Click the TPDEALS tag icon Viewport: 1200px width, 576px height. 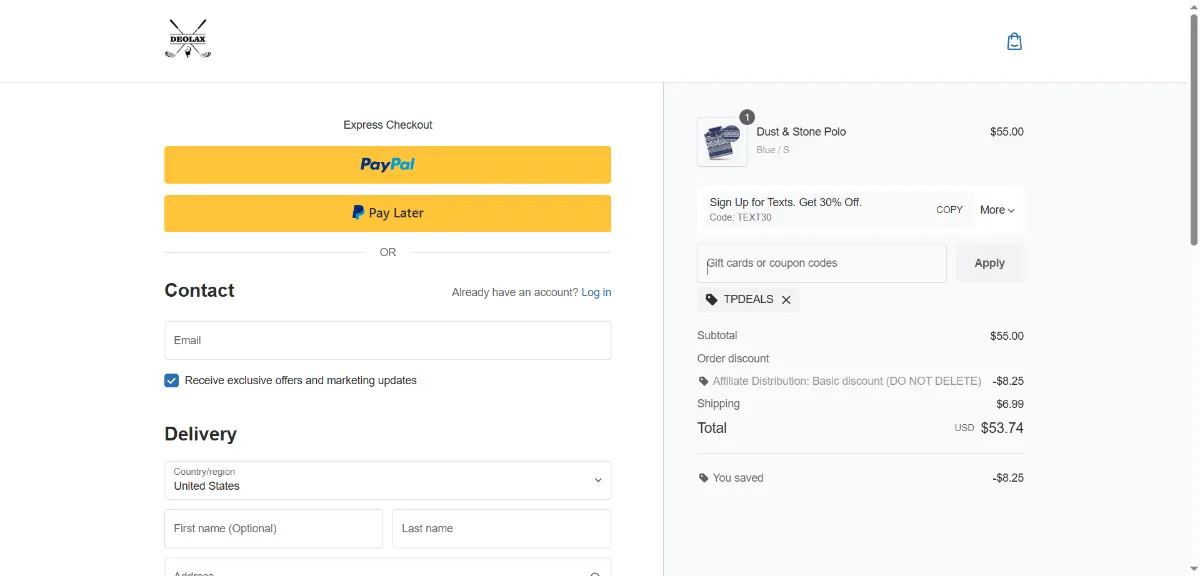pyautogui.click(x=712, y=300)
